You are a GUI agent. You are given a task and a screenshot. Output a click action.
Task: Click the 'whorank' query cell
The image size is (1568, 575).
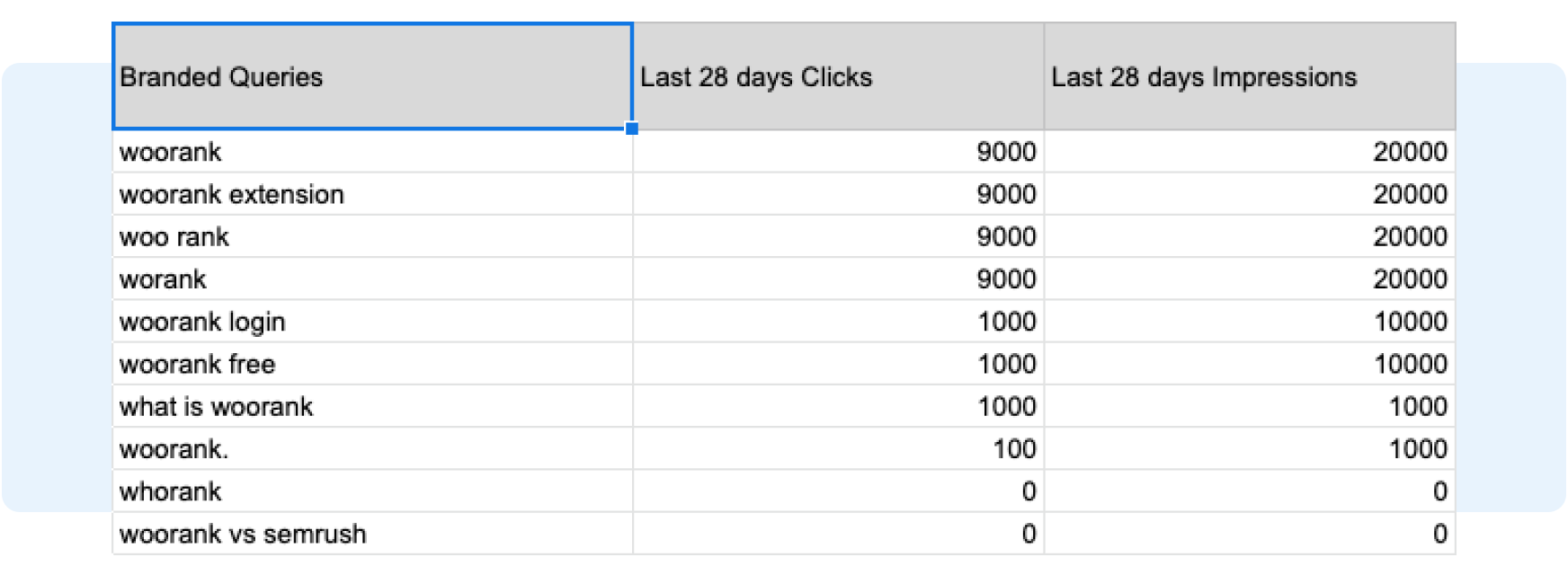372,491
